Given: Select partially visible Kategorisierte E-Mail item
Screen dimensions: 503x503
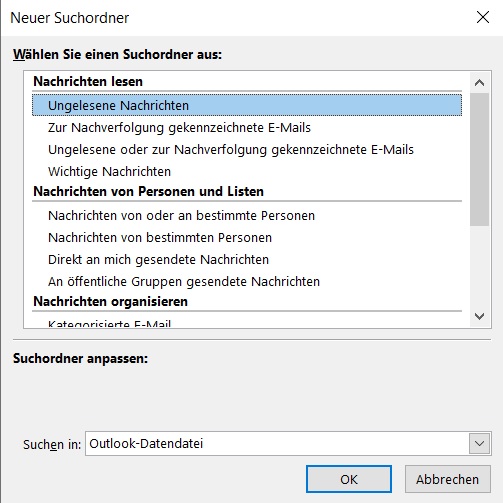Looking at the screenshot, I should pos(247,323).
